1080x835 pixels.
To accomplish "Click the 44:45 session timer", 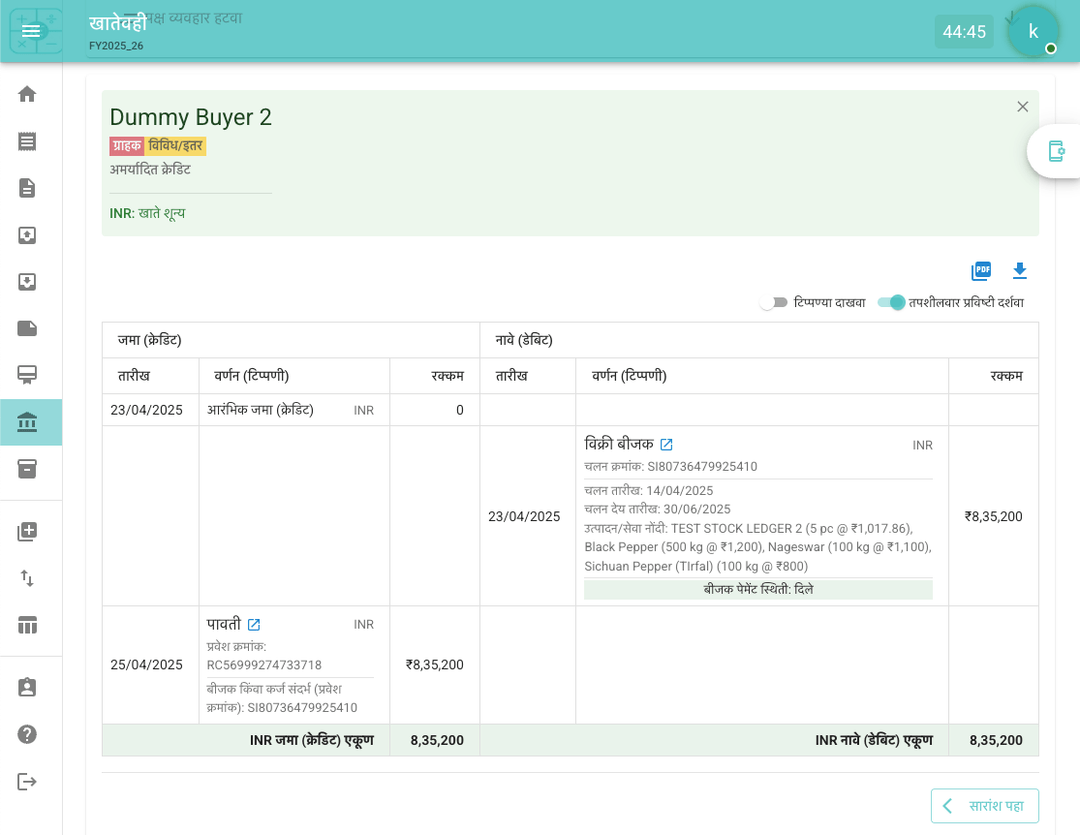I will (x=963, y=32).
